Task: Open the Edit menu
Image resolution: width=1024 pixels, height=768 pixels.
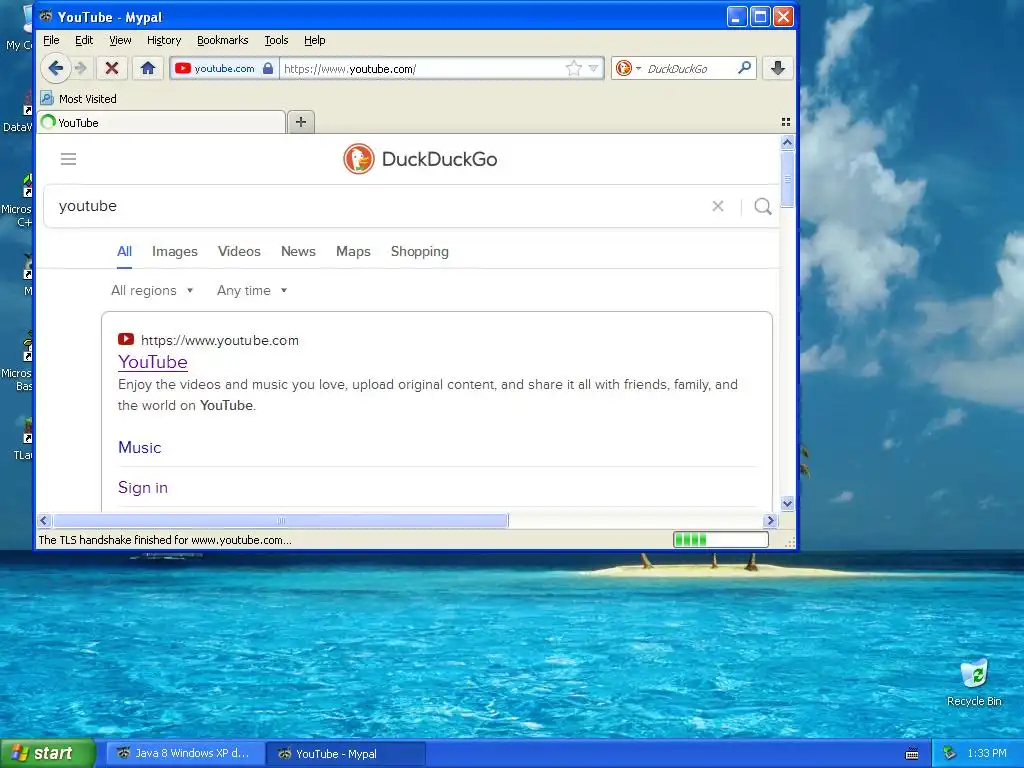Action: pyautogui.click(x=84, y=40)
